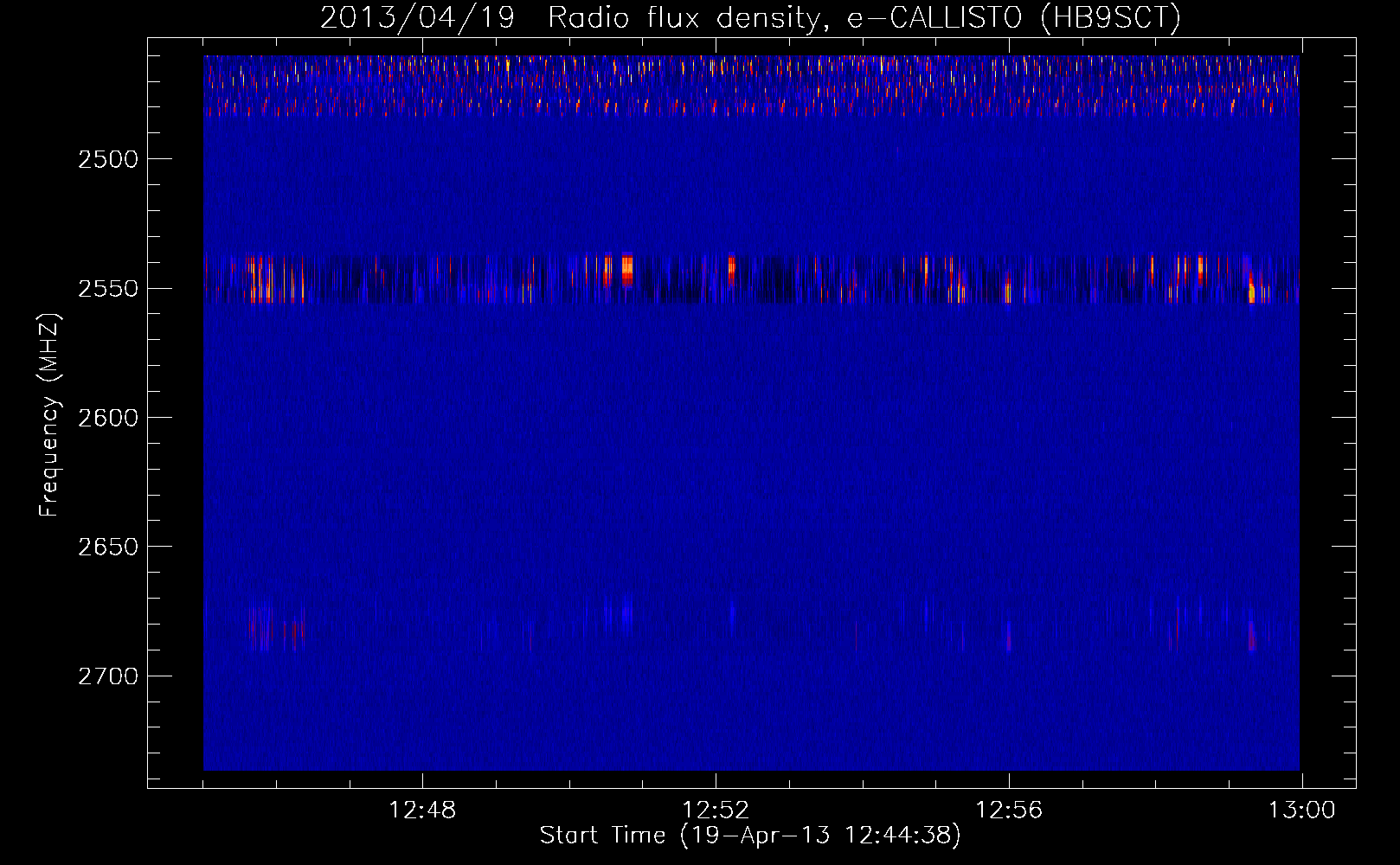Click the 2600 frequency axis label
The height and width of the screenshot is (865, 1400).
point(108,418)
